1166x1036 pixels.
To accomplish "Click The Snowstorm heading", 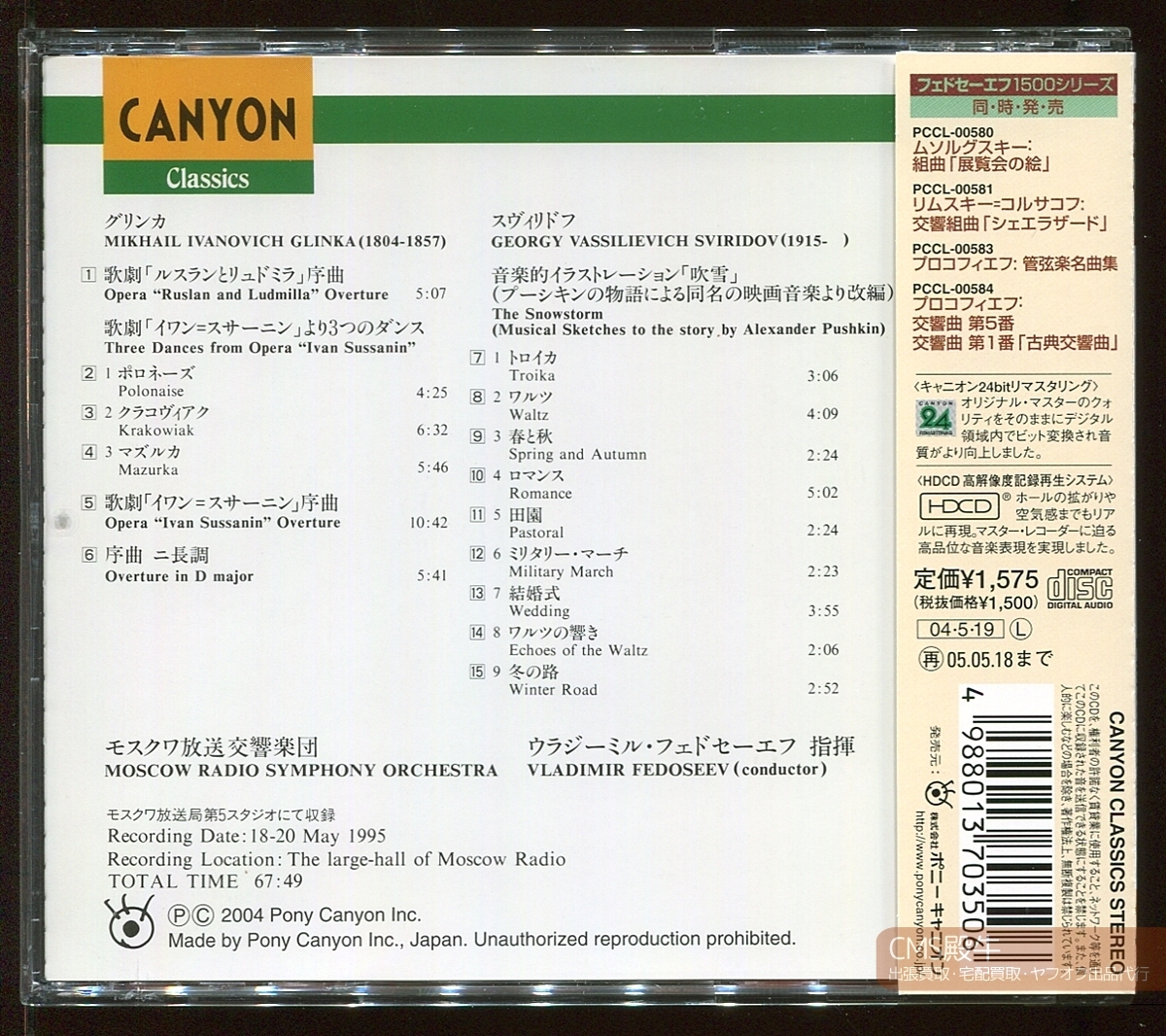I will pos(547,314).
